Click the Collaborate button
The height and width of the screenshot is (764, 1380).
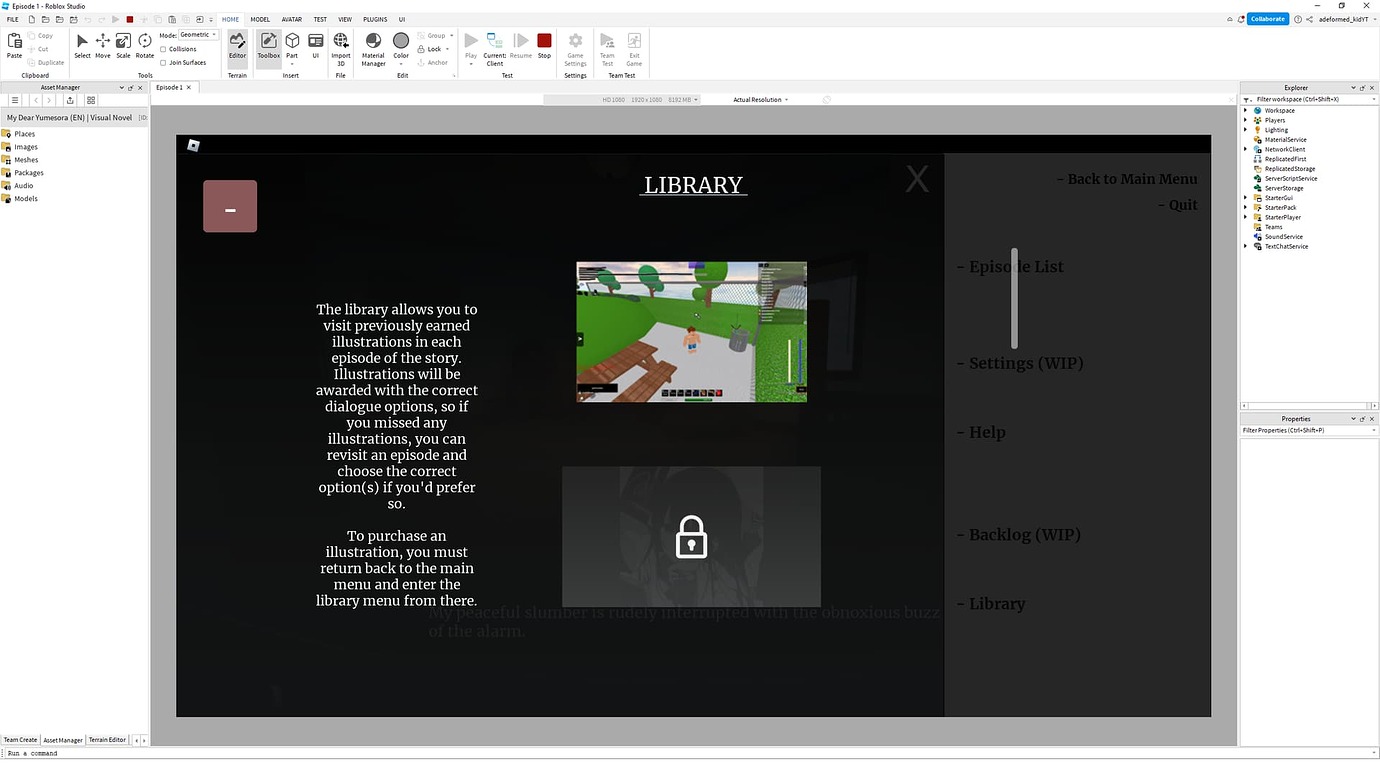(x=1267, y=18)
